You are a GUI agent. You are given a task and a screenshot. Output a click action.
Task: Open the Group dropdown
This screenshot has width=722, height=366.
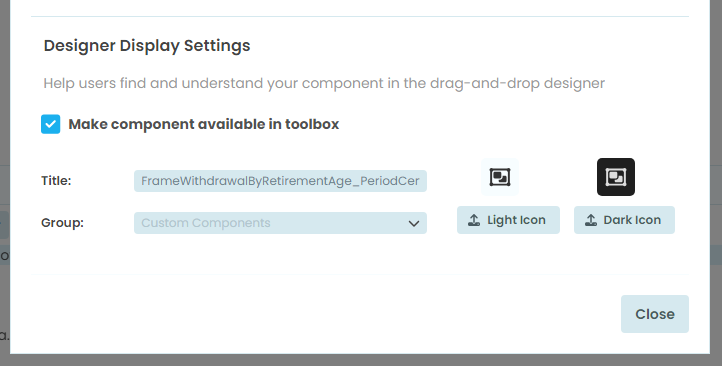(280, 223)
